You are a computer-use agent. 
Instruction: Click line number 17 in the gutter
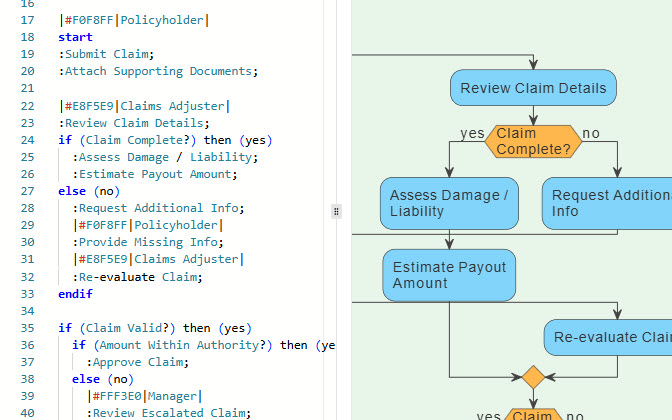[27, 20]
